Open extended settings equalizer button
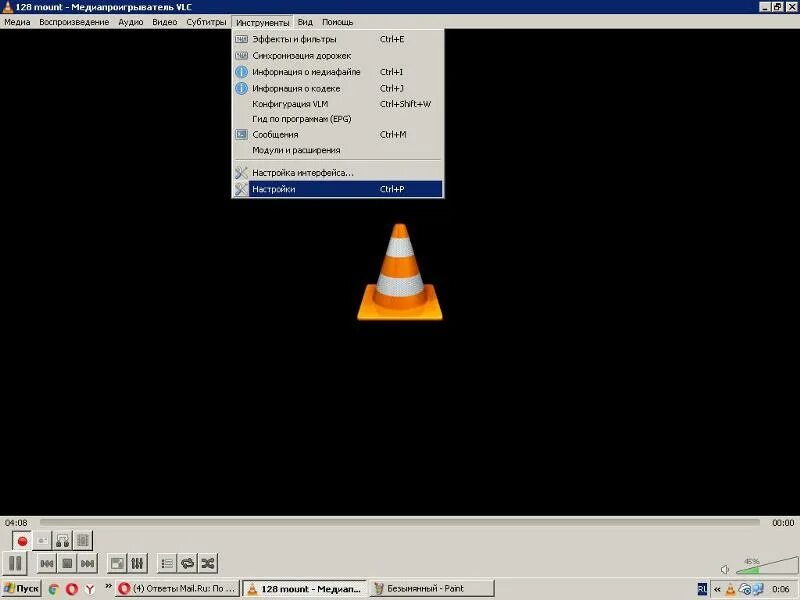Viewport: 800px width, 600px height. pos(137,564)
